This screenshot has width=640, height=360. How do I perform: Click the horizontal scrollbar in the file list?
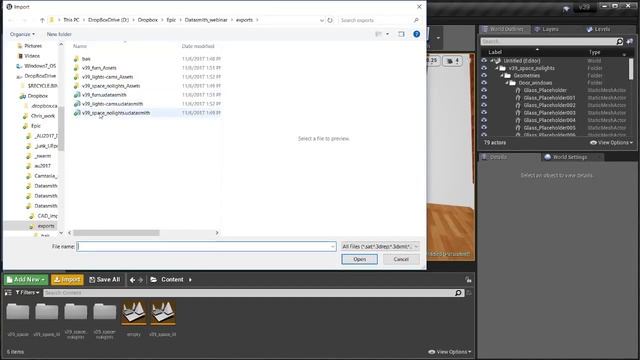coord(116,233)
